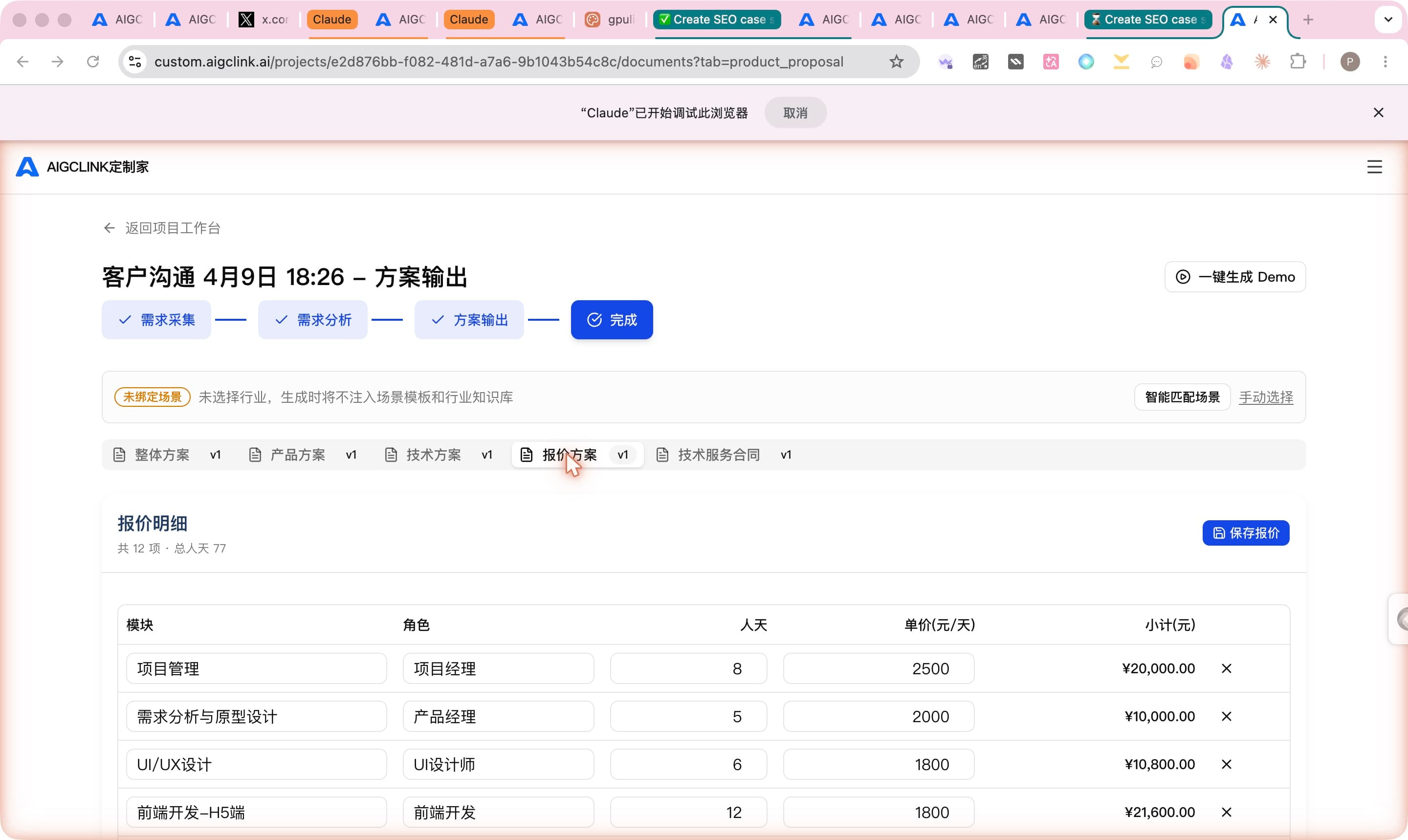
Task: Close the debugging notification bar
Action: (1378, 112)
